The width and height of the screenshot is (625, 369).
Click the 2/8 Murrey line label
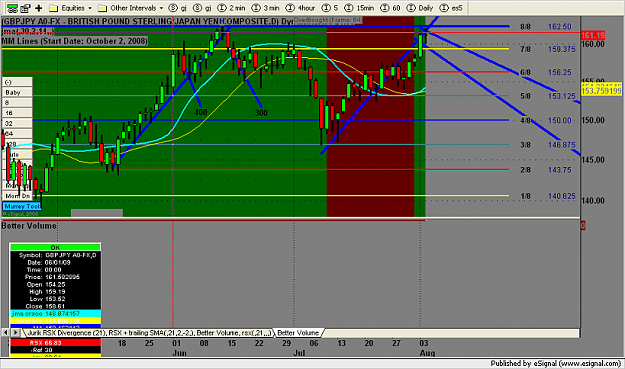pyautogui.click(x=525, y=170)
